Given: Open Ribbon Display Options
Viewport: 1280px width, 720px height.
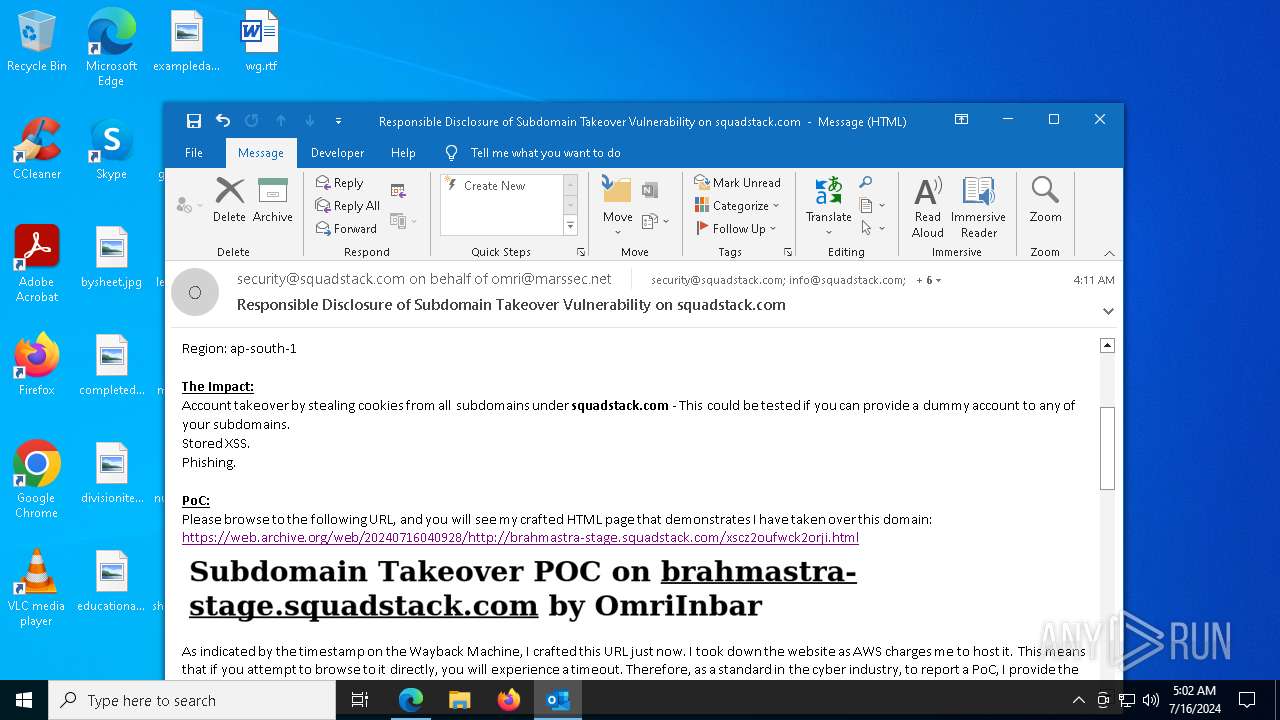Looking at the screenshot, I should click(961, 120).
